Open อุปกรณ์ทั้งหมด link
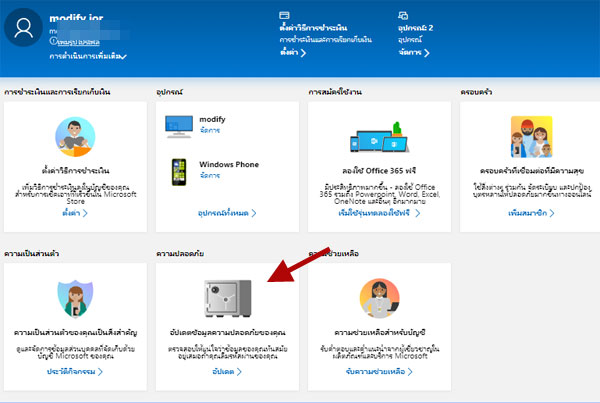Image resolution: width=600 pixels, height=403 pixels. point(227,213)
